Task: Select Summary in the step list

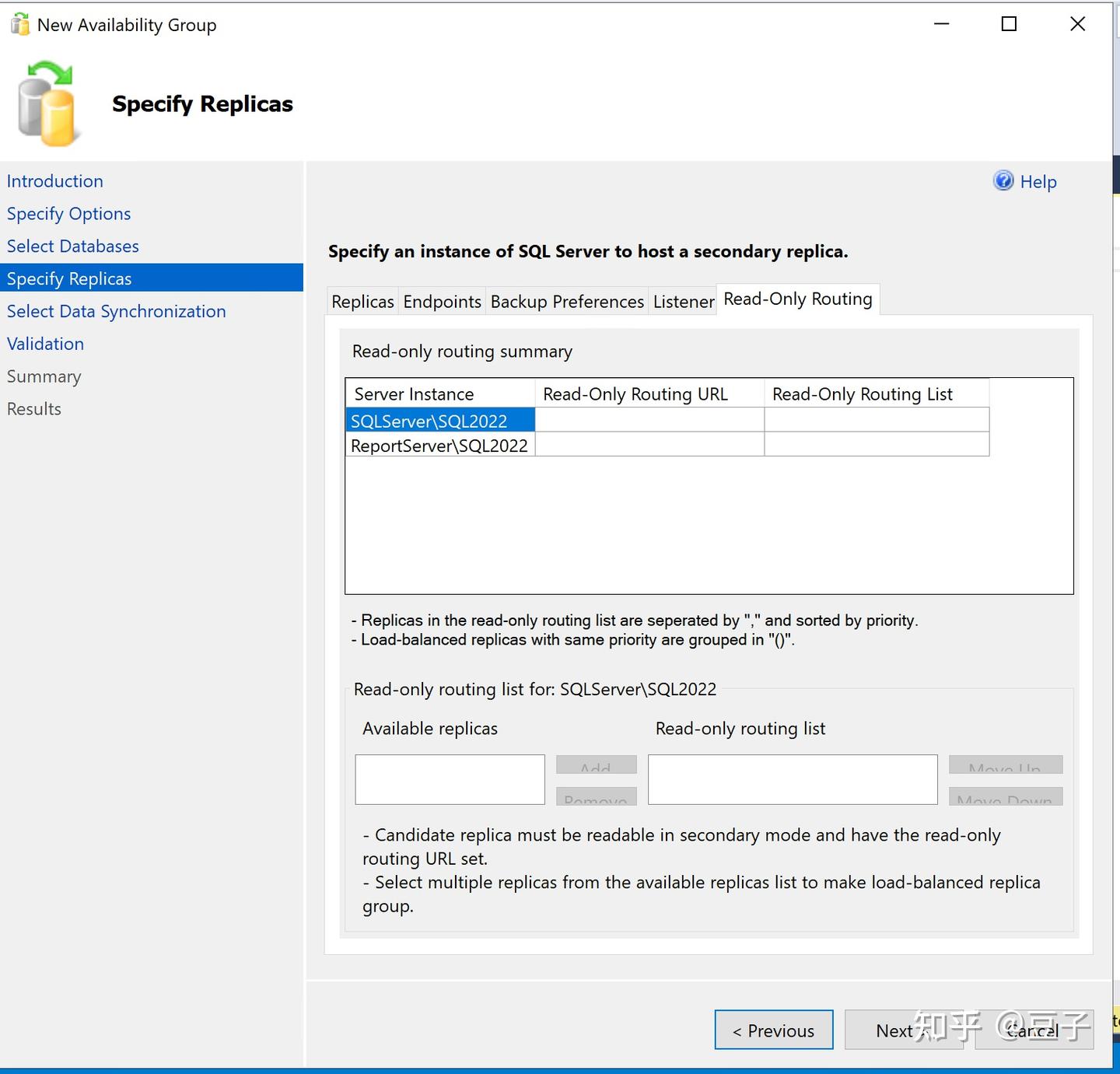Action: coord(44,376)
